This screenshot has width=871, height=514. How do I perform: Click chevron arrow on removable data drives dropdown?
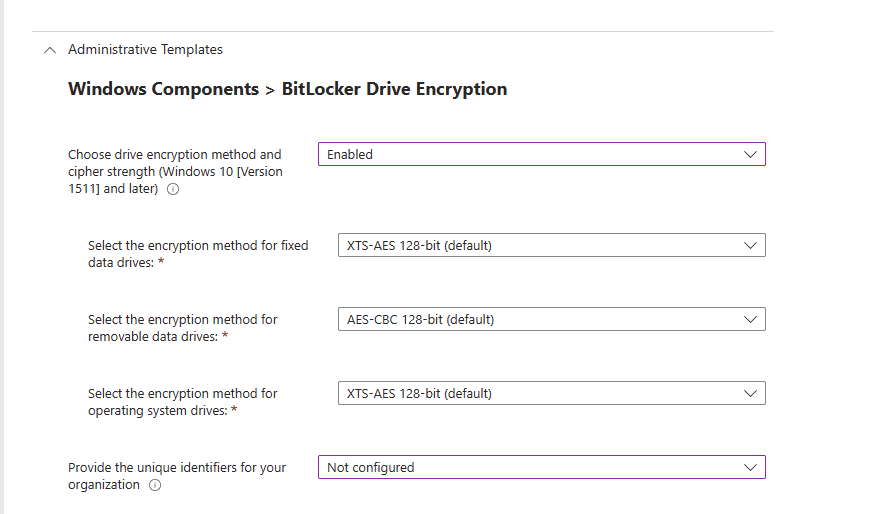[x=751, y=319]
